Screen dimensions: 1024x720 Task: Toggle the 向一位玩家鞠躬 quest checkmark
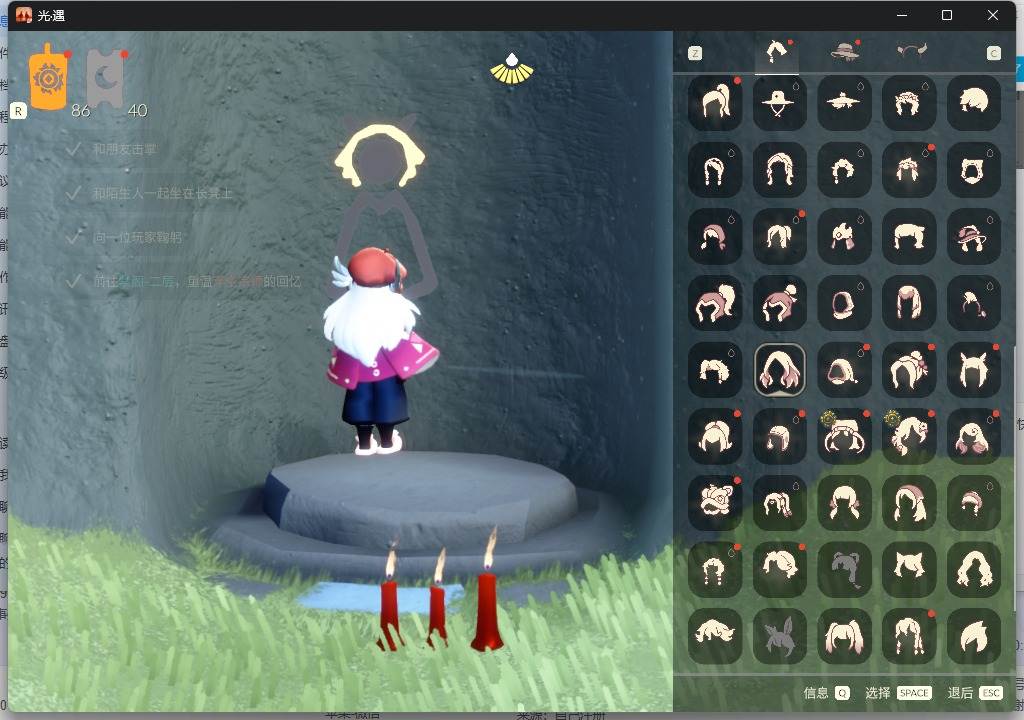[73, 237]
